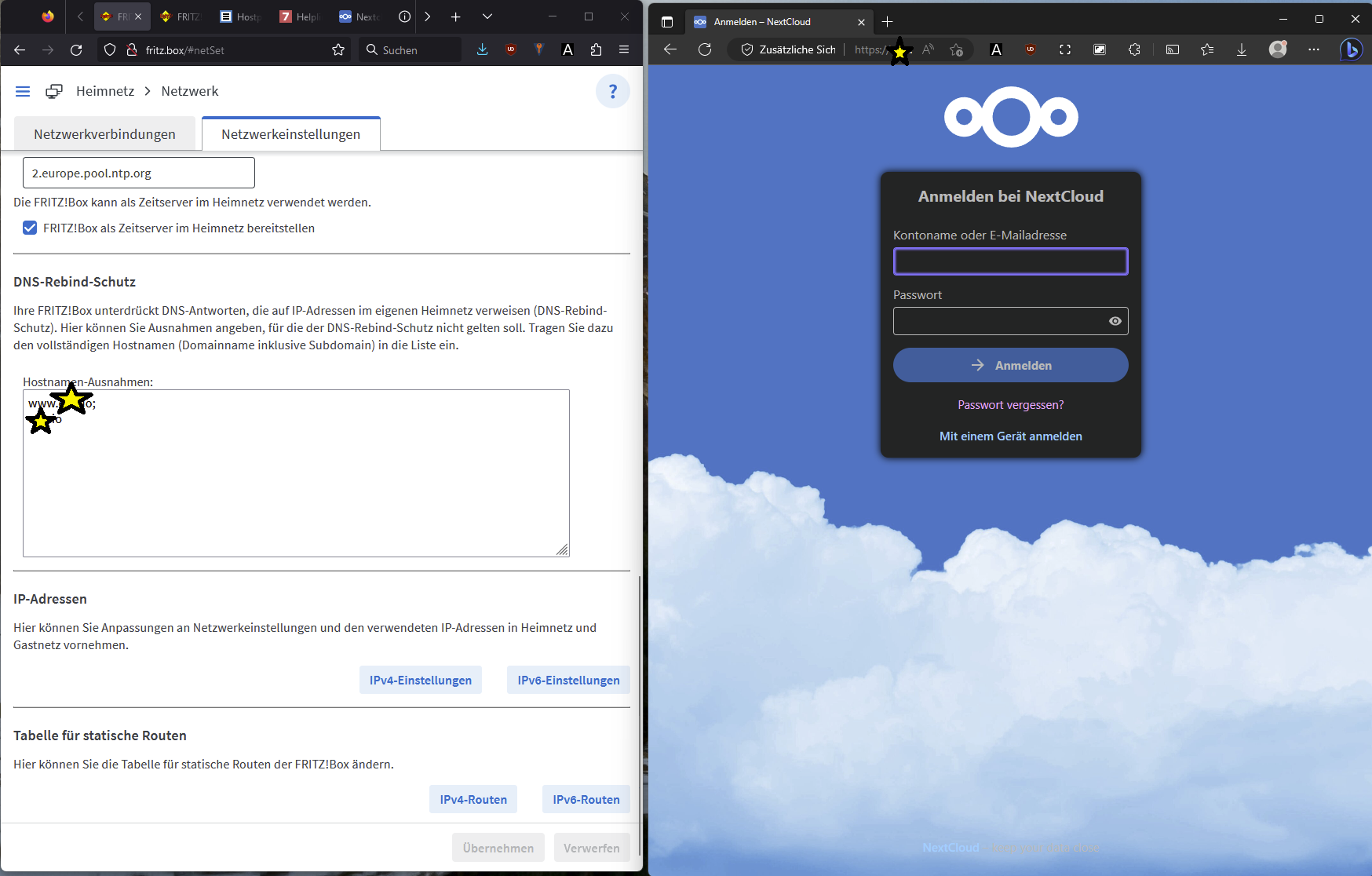The width and height of the screenshot is (1372, 876).
Task: Close Anmelden – NextCloud tab in Edge
Action: coord(861,22)
